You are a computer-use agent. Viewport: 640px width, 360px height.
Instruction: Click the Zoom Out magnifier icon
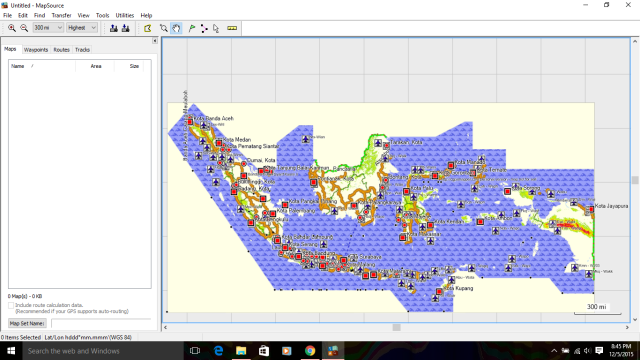[24, 28]
